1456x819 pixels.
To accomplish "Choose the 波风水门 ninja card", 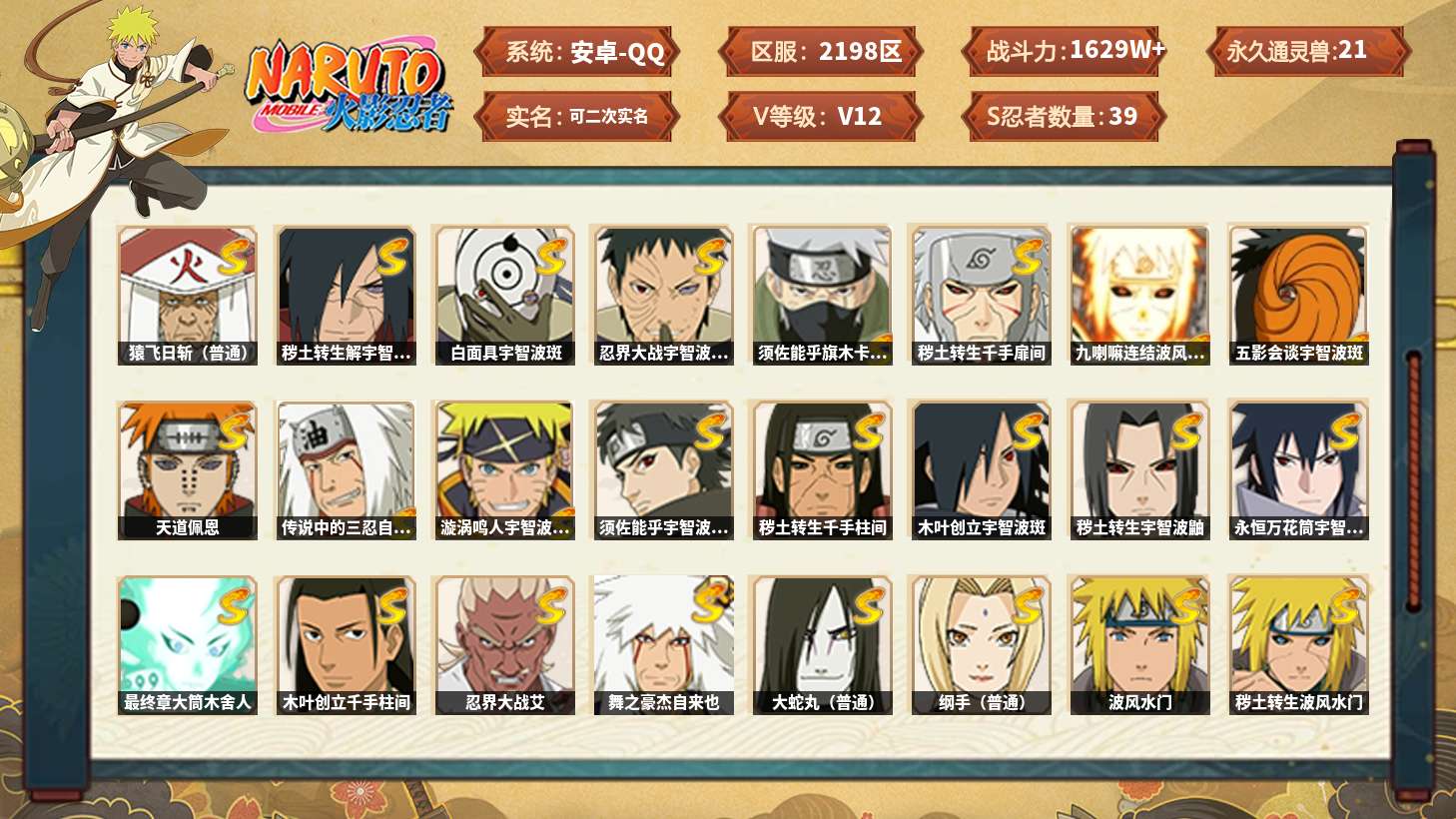I will point(1139,645).
